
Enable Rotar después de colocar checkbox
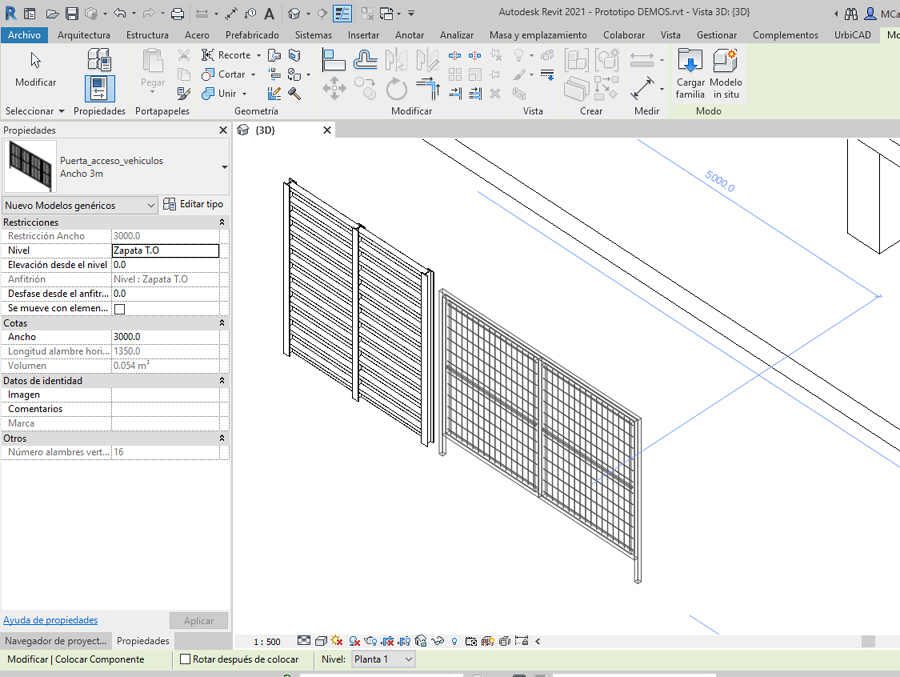[x=185, y=660]
